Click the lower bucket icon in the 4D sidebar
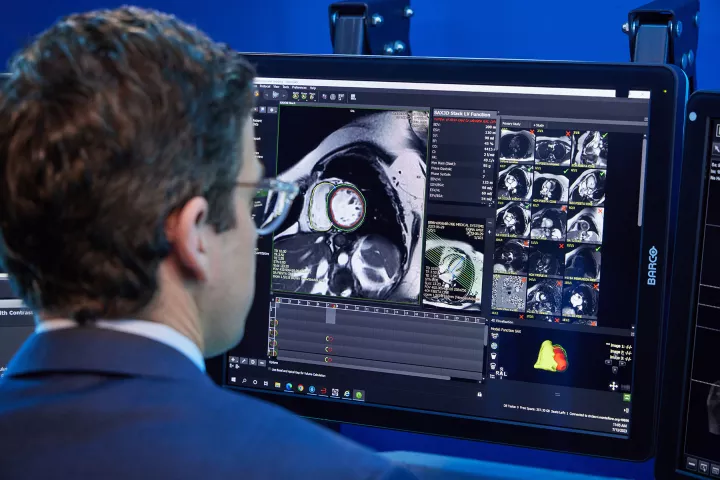This screenshot has height=480, width=720. click(493, 366)
